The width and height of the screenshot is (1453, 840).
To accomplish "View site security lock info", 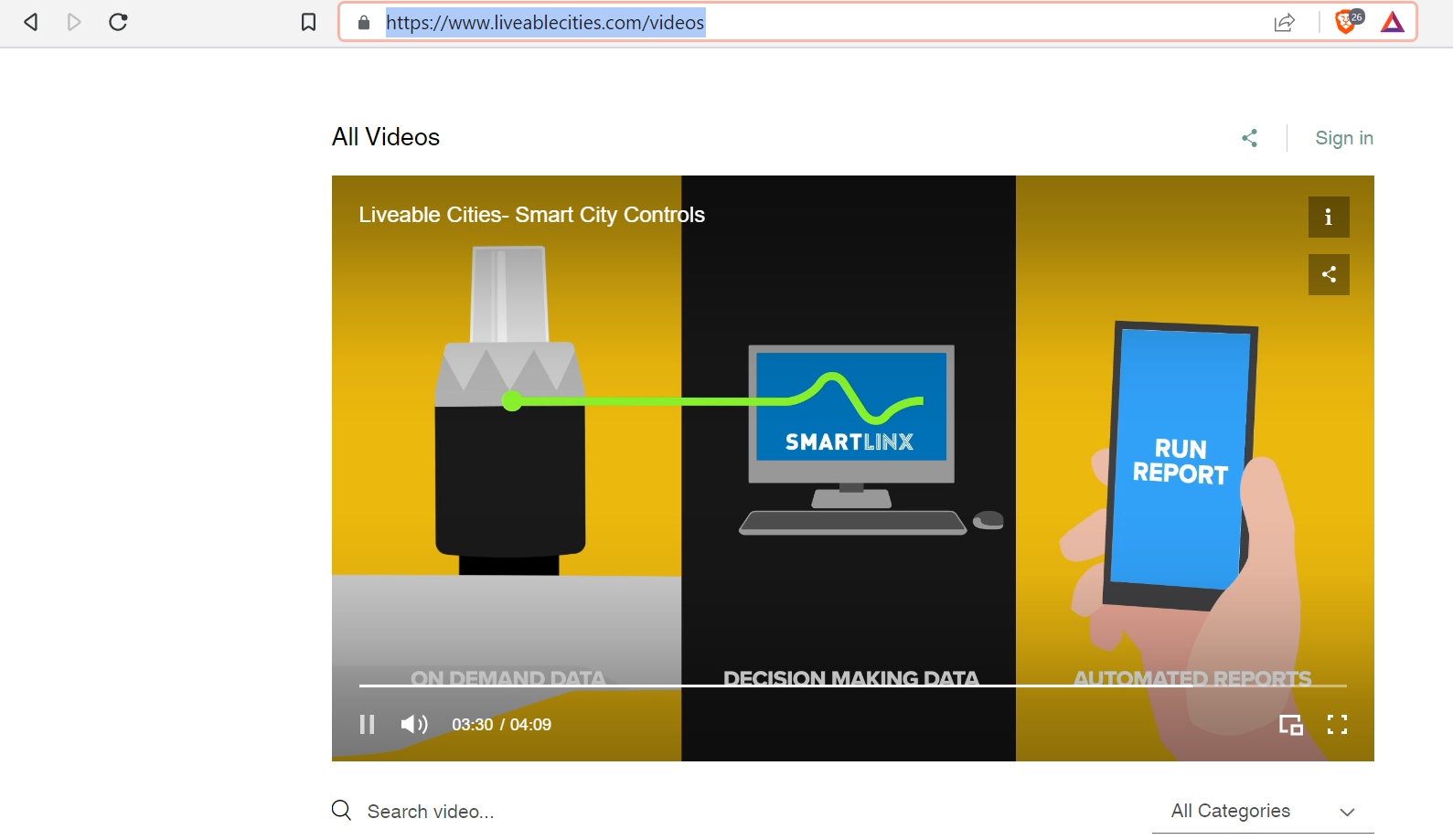I will coord(364,23).
